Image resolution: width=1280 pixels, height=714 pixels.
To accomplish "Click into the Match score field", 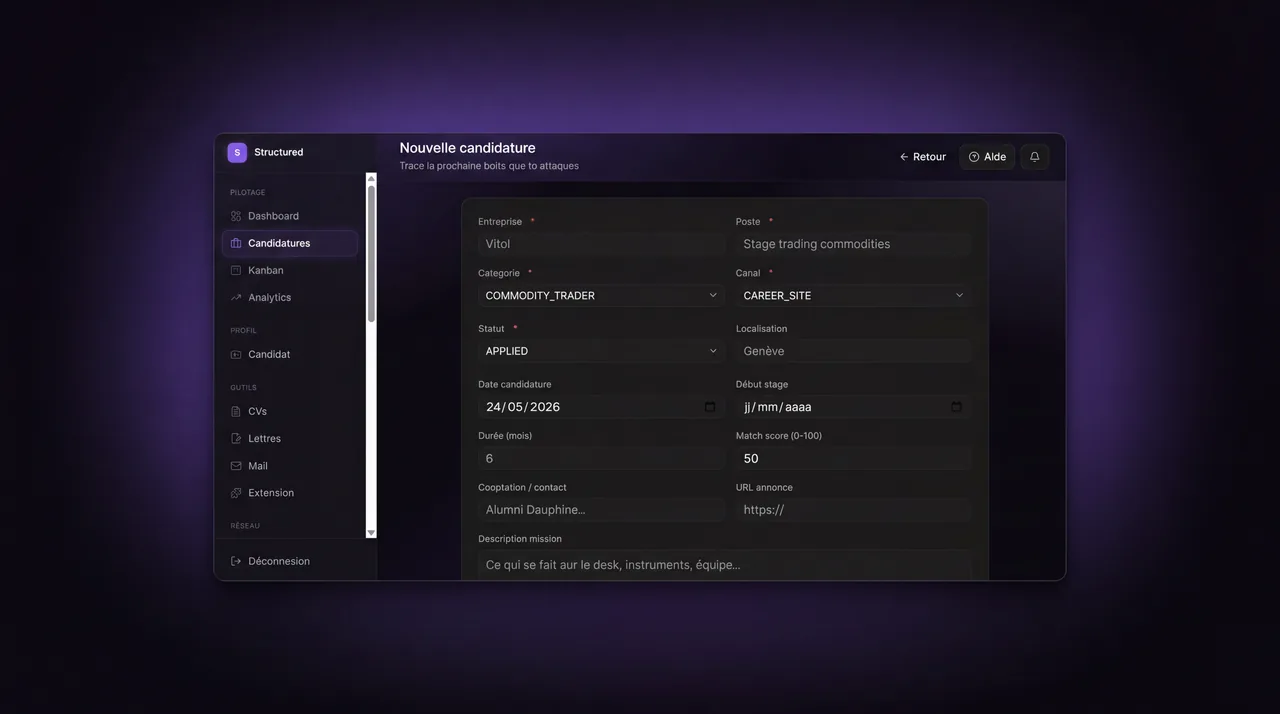I will point(853,458).
